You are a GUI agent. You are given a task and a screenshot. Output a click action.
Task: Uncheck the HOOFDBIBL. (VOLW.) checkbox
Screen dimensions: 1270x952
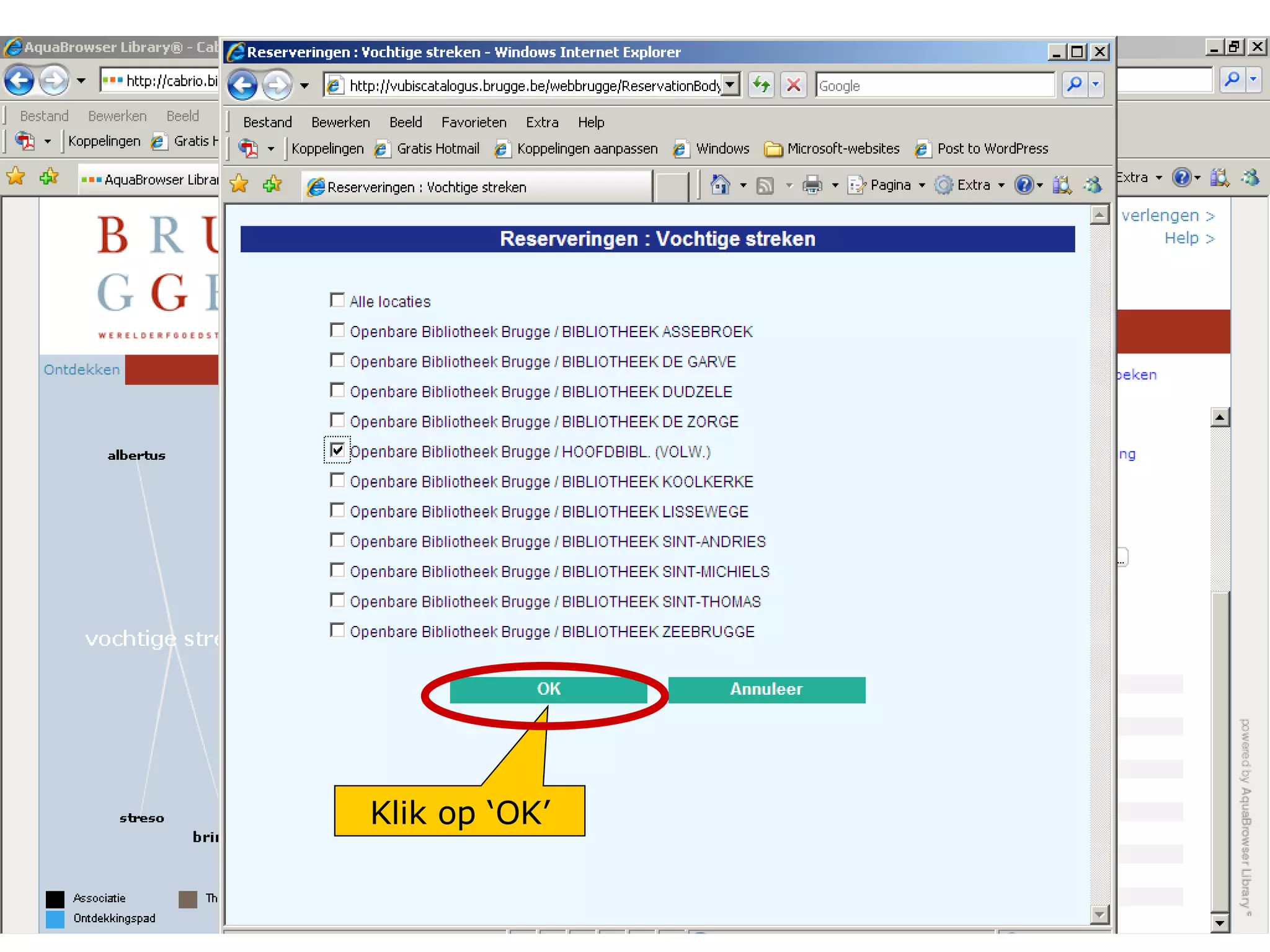pos(337,451)
